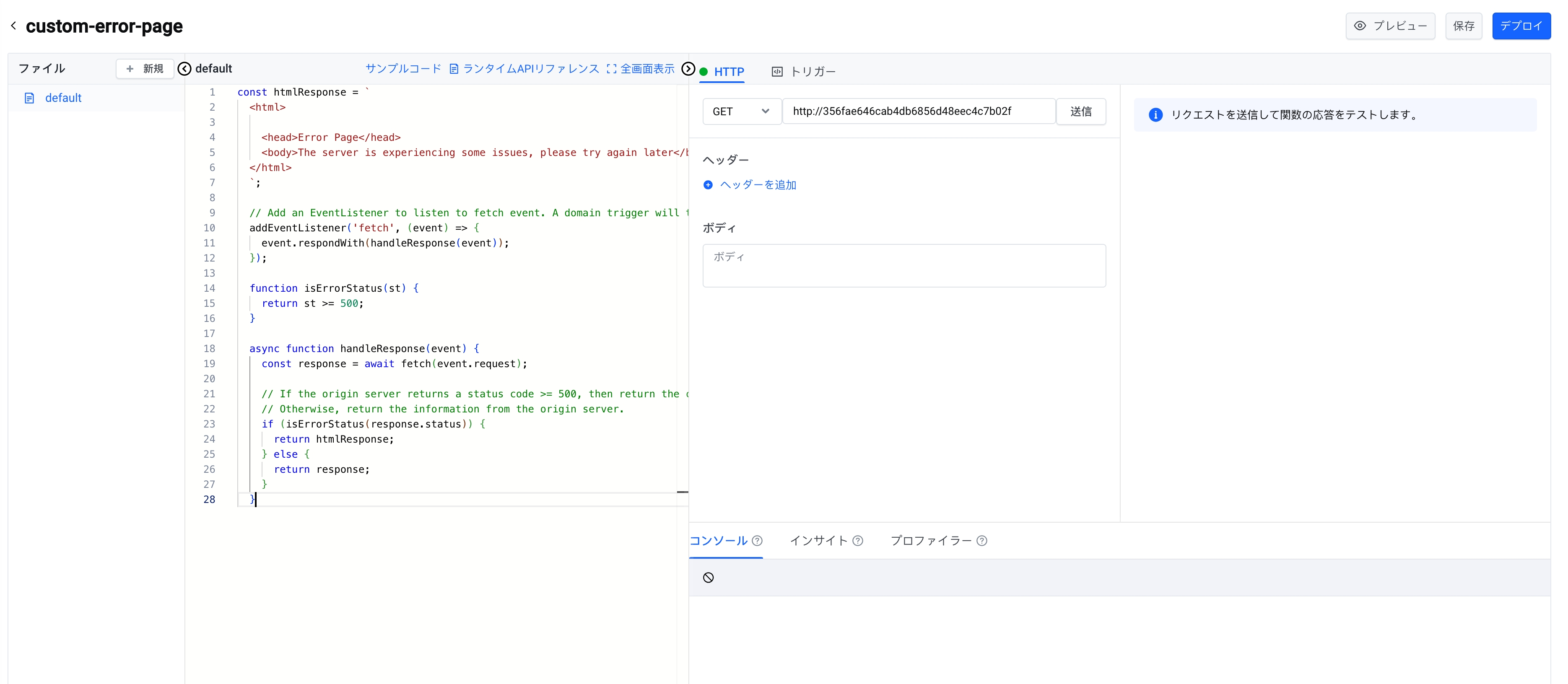The width and height of the screenshot is (1568, 684).
Task: Click the ボディ text area
Action: (x=904, y=266)
